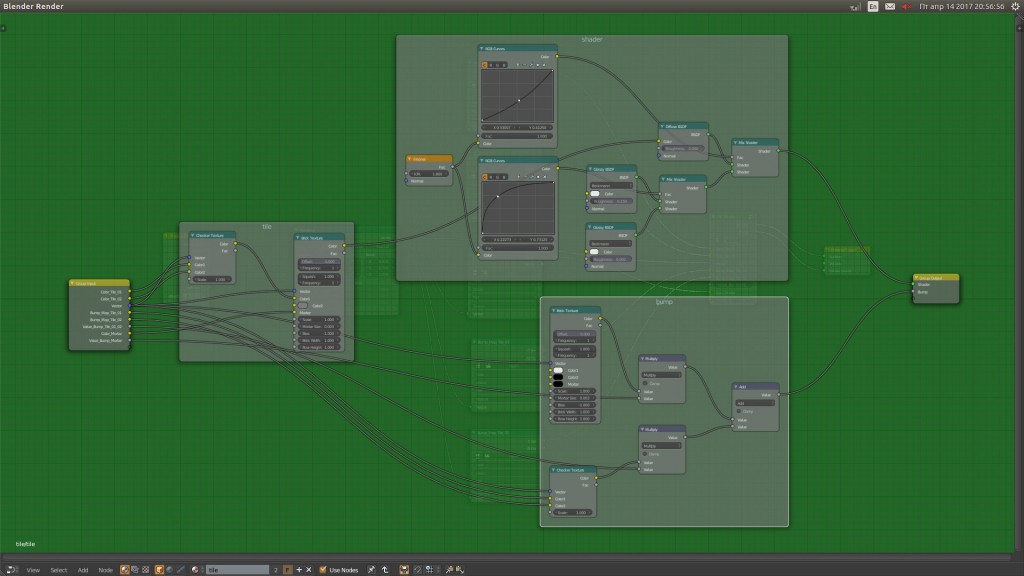This screenshot has height=576, width=1024.
Task: Select the Object material nodes icon
Action: 159,568
